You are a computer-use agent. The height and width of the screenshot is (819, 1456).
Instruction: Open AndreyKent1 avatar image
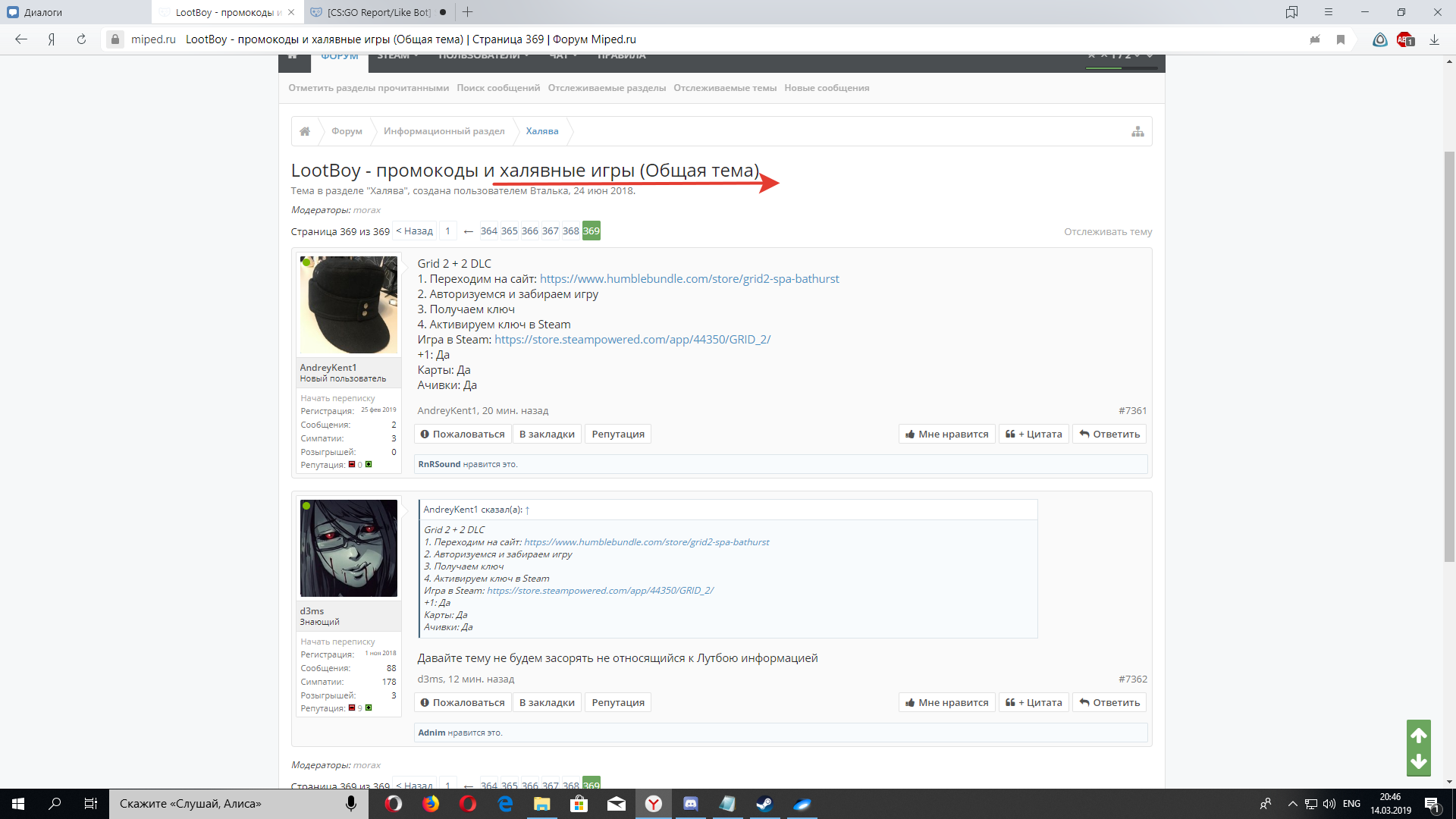point(349,305)
